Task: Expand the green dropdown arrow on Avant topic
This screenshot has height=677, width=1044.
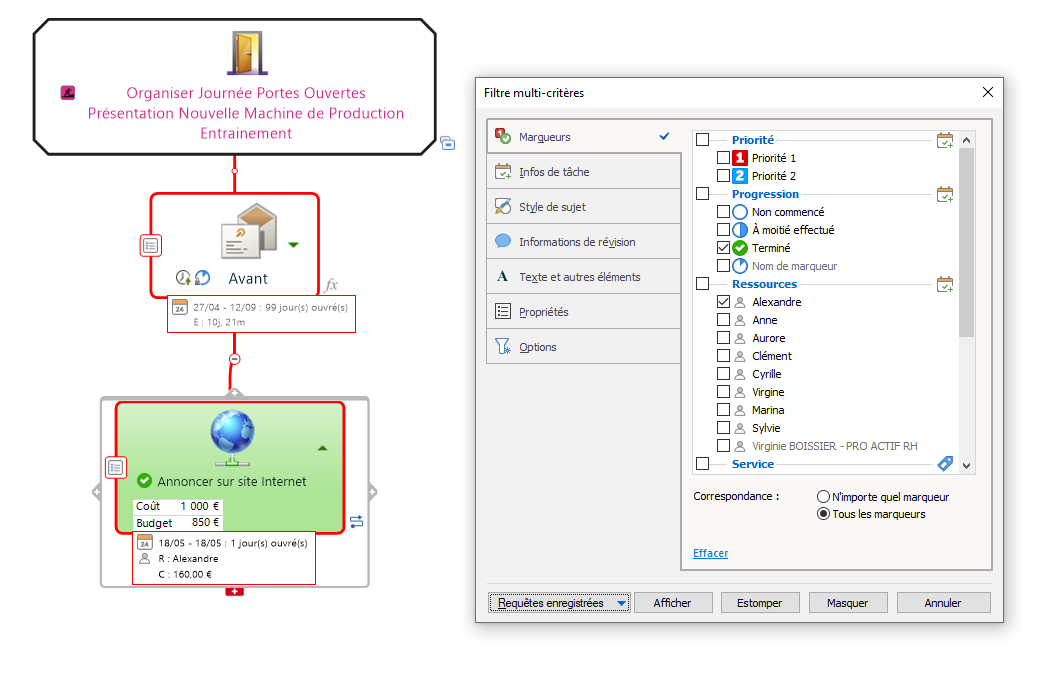Action: click(x=293, y=244)
